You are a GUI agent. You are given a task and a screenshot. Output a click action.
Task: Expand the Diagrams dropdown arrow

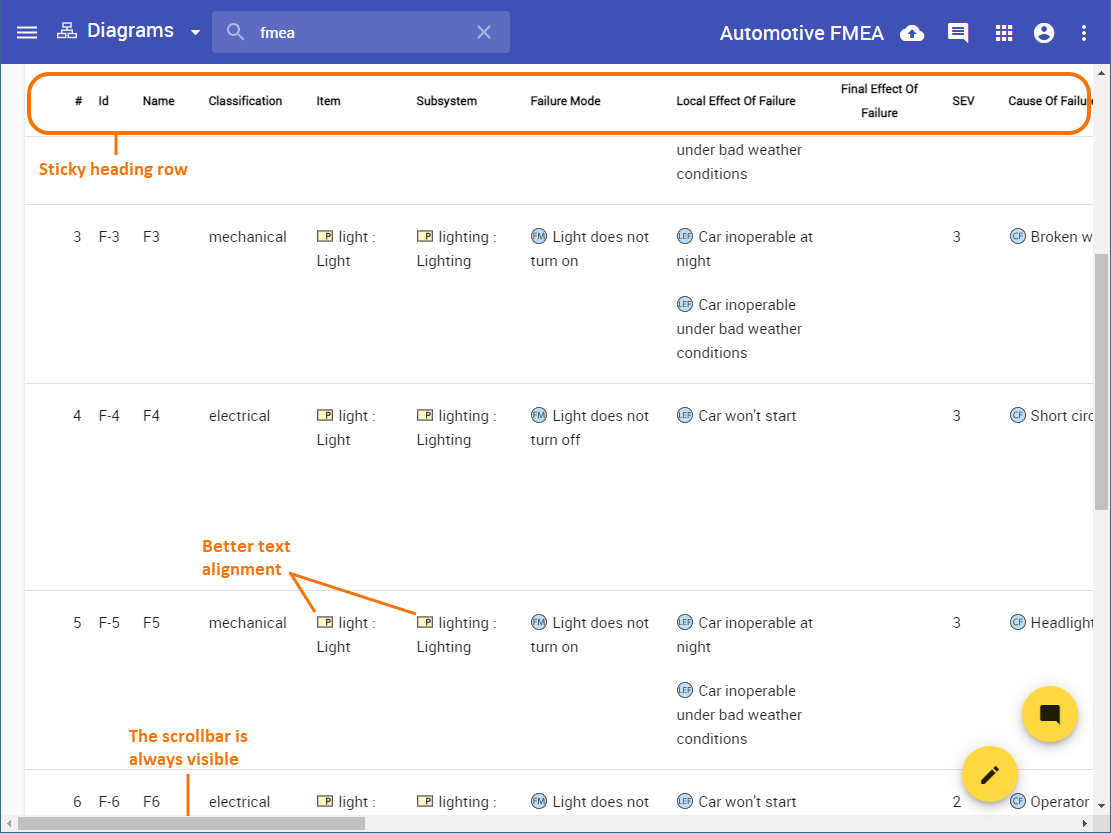(195, 32)
